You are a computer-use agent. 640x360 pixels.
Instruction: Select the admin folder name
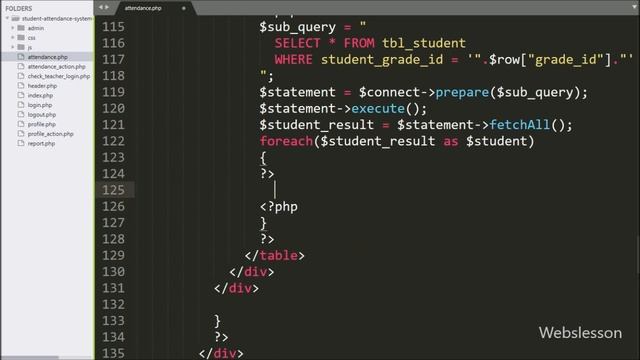[36, 28]
